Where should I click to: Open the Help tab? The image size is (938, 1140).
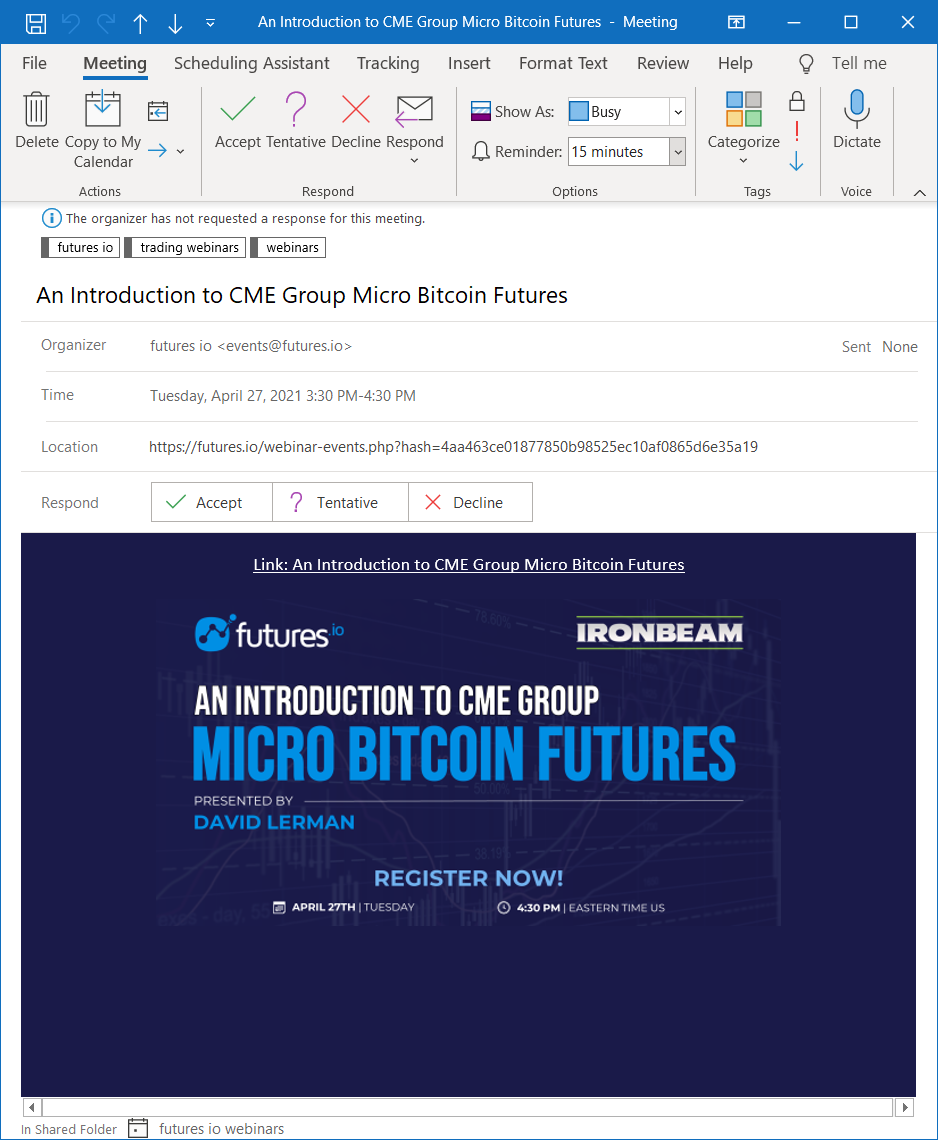[x=735, y=63]
